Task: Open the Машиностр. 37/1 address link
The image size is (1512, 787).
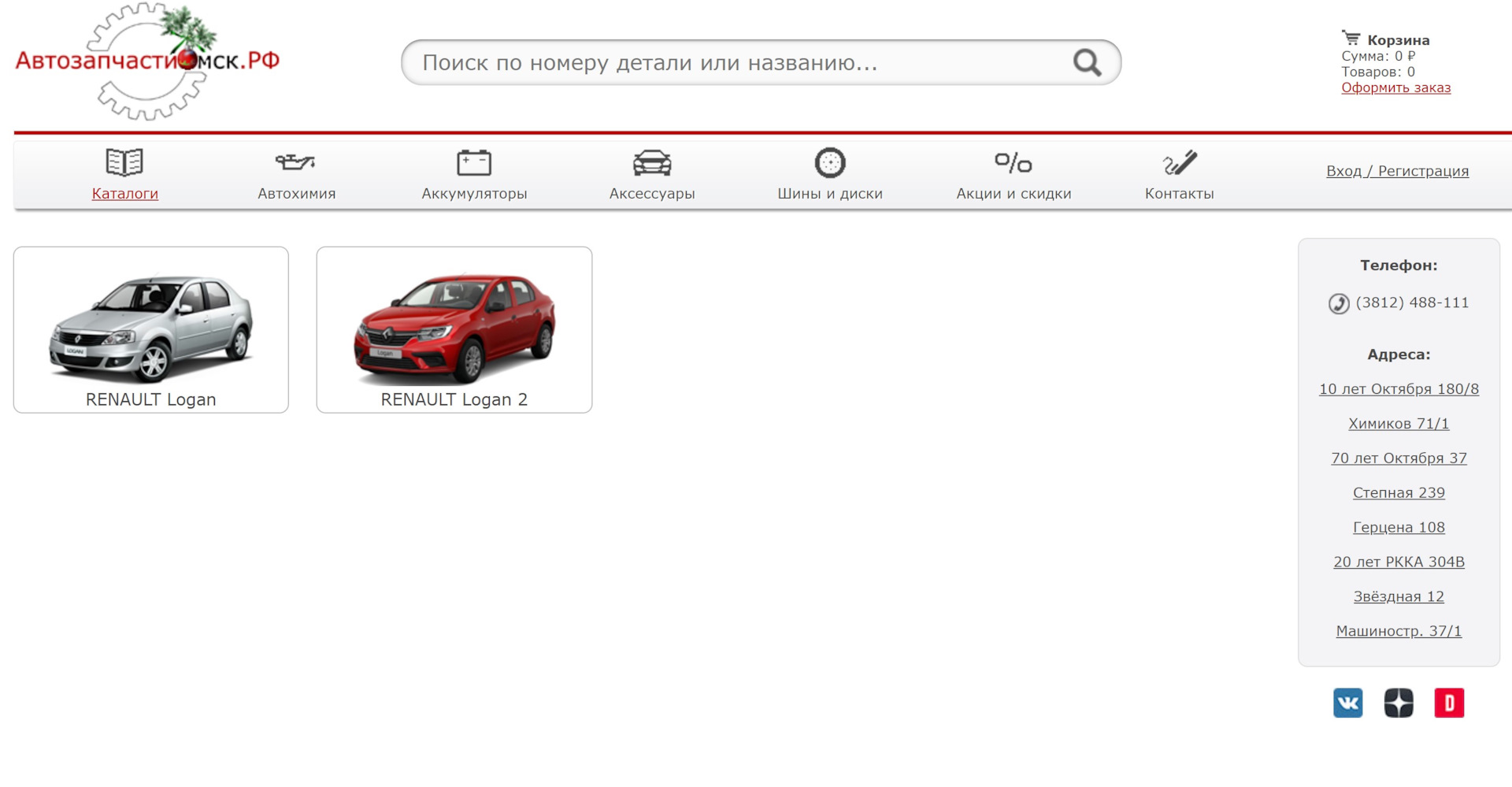Action: [x=1399, y=631]
